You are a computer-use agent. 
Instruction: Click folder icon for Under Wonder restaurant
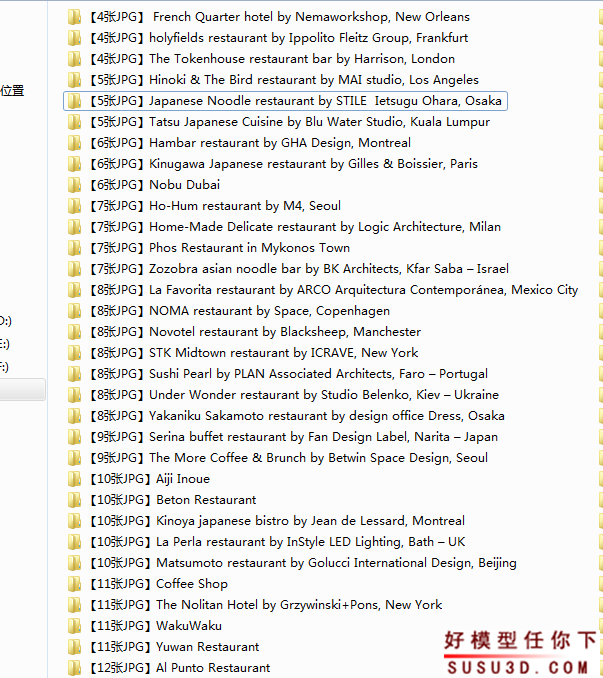tap(74, 395)
